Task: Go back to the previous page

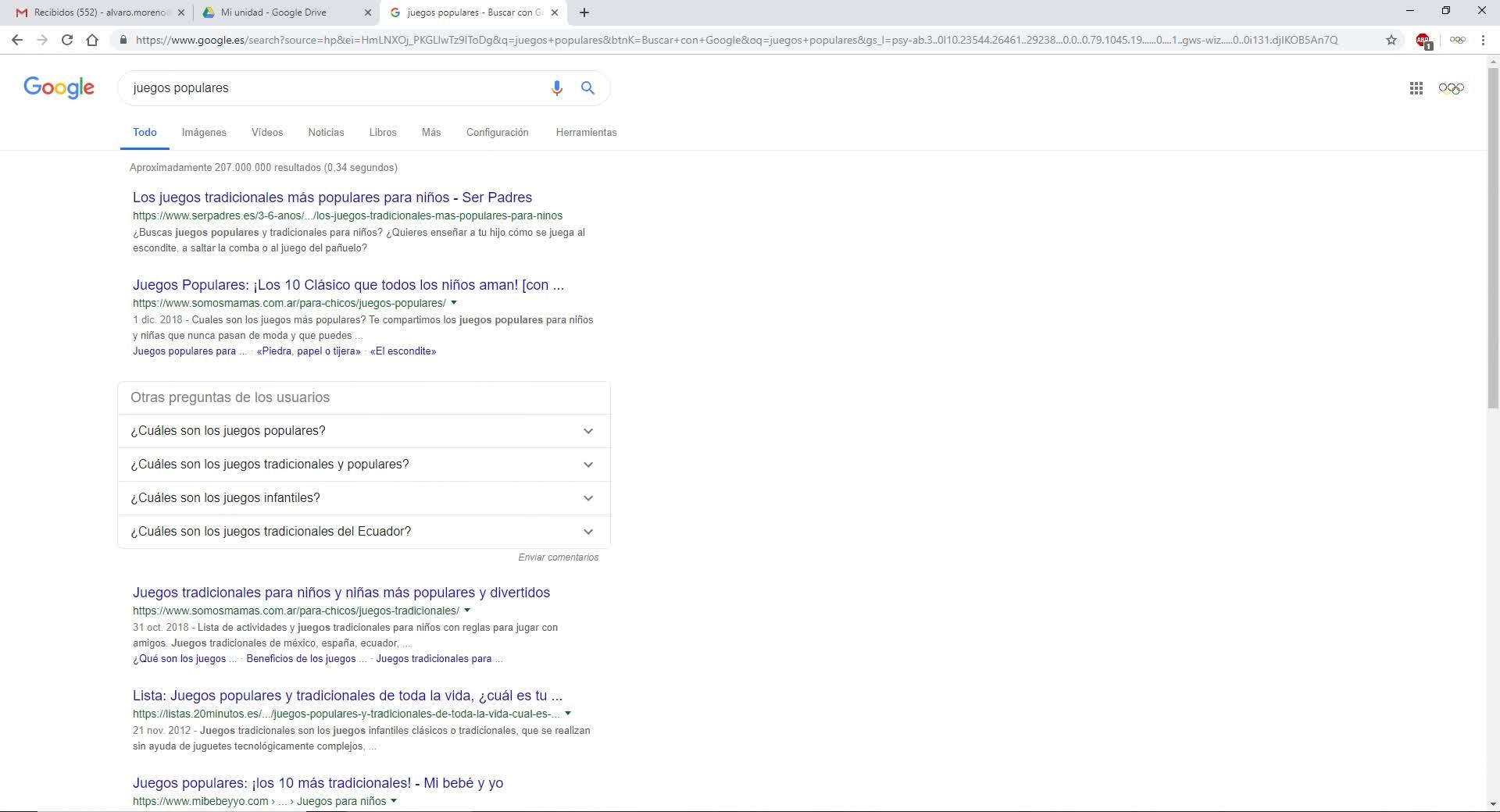Action: click(17, 40)
